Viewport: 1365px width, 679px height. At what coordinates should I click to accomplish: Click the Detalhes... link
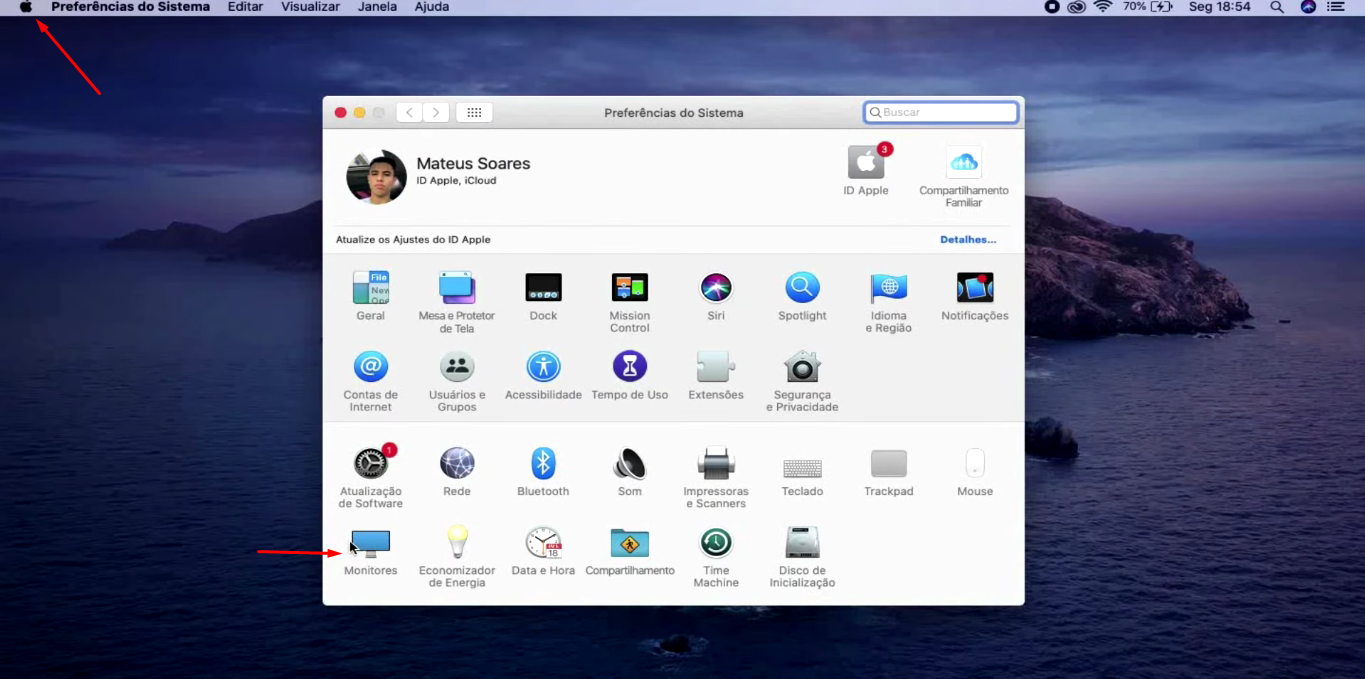pos(967,240)
